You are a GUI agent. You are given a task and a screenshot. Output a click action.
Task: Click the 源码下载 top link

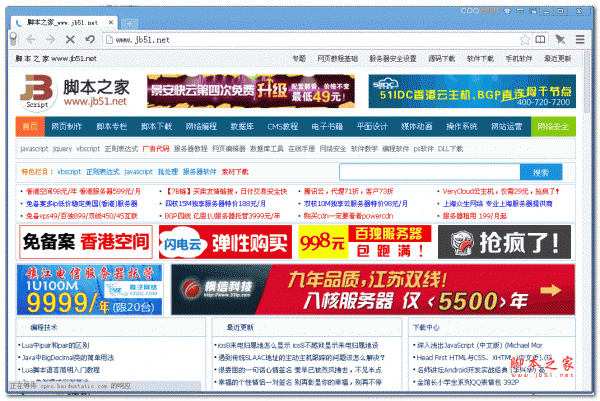pos(442,59)
